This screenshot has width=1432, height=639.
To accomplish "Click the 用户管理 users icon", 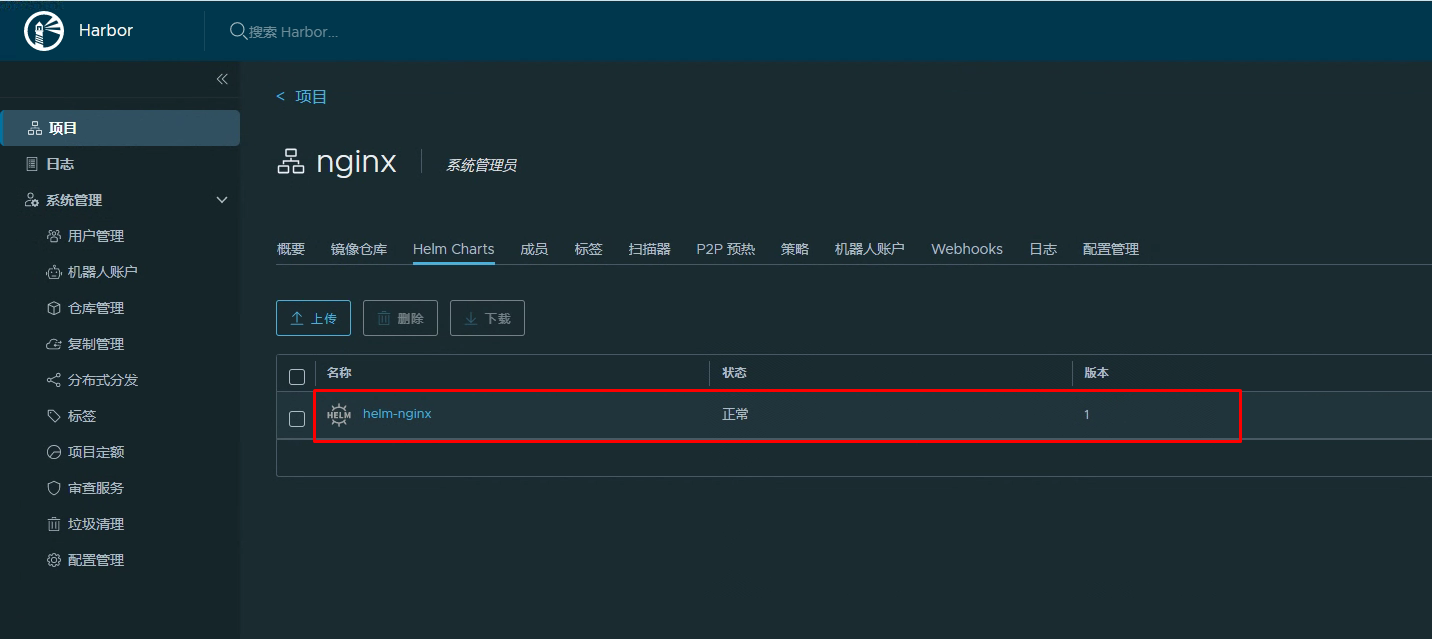I will point(54,236).
